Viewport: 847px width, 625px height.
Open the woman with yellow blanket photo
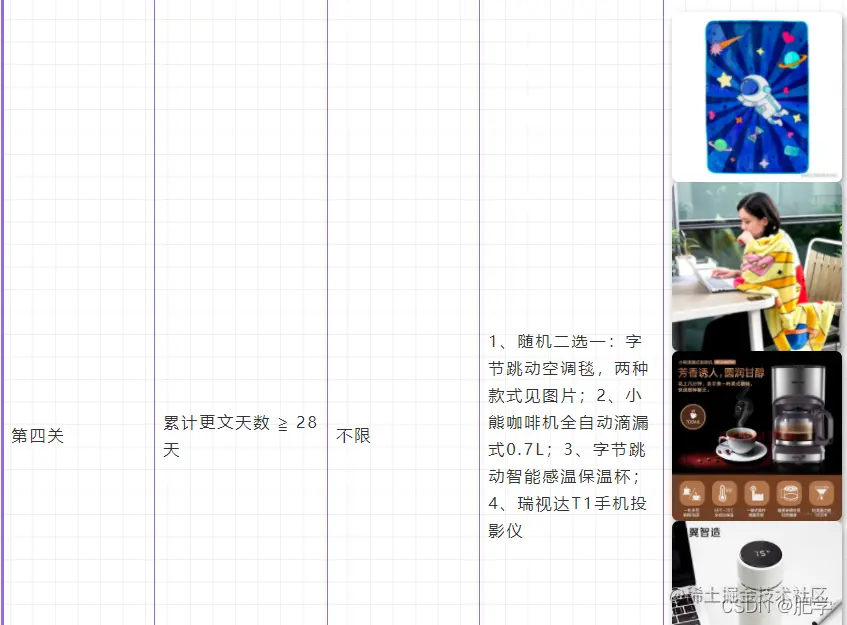pos(757,266)
